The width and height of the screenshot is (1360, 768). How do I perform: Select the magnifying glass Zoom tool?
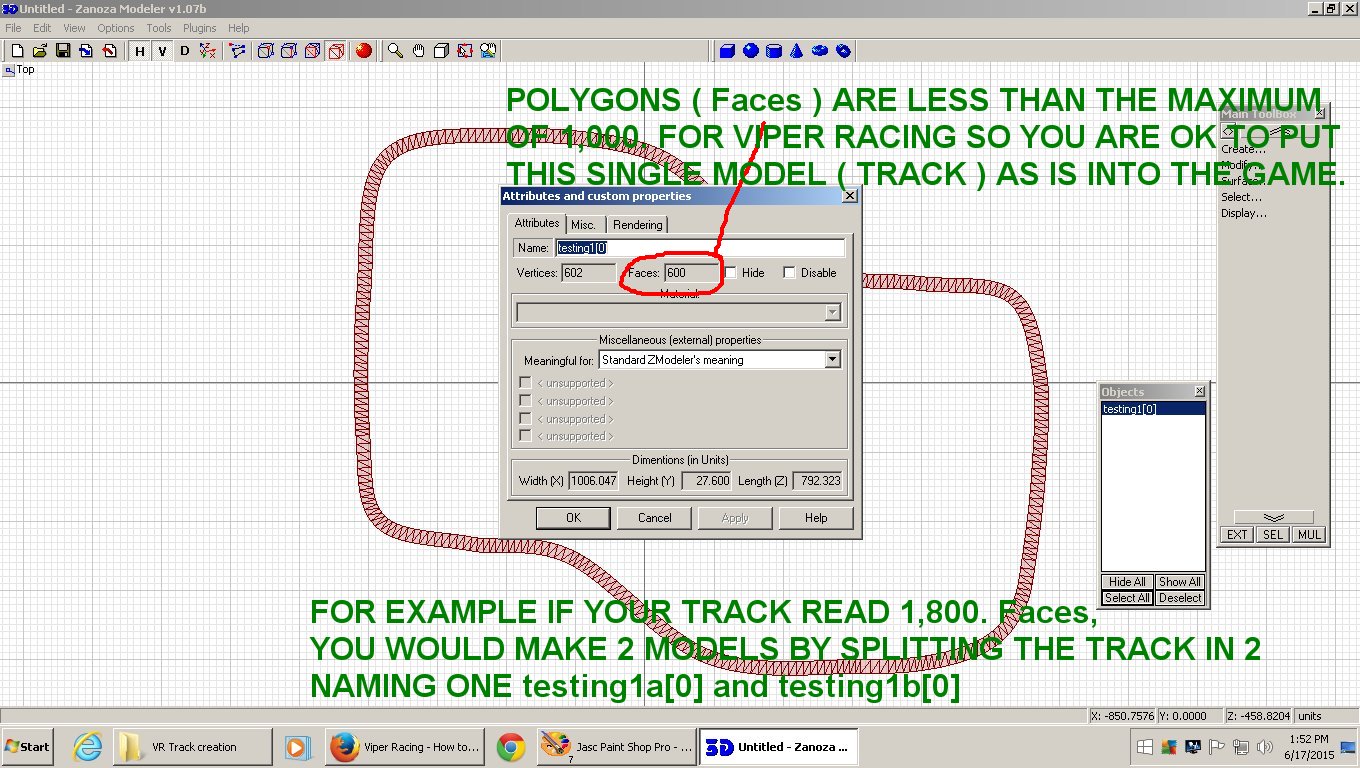(x=396, y=51)
